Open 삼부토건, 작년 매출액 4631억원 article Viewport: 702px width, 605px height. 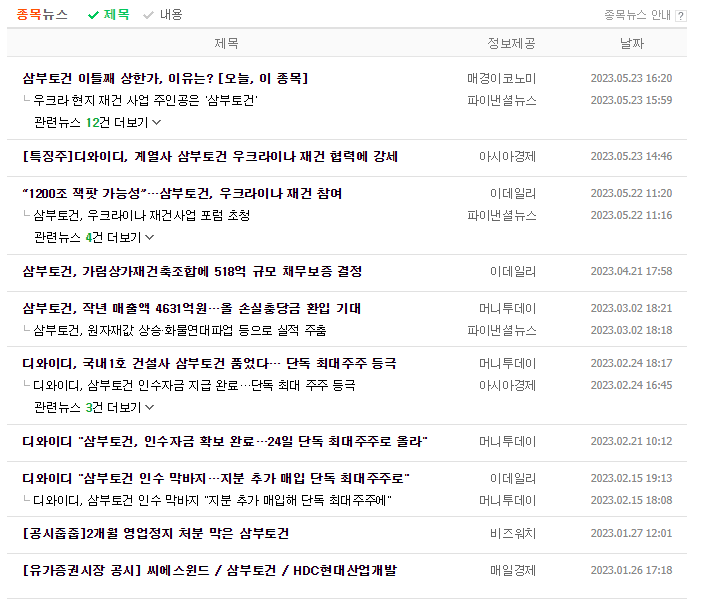[192, 309]
